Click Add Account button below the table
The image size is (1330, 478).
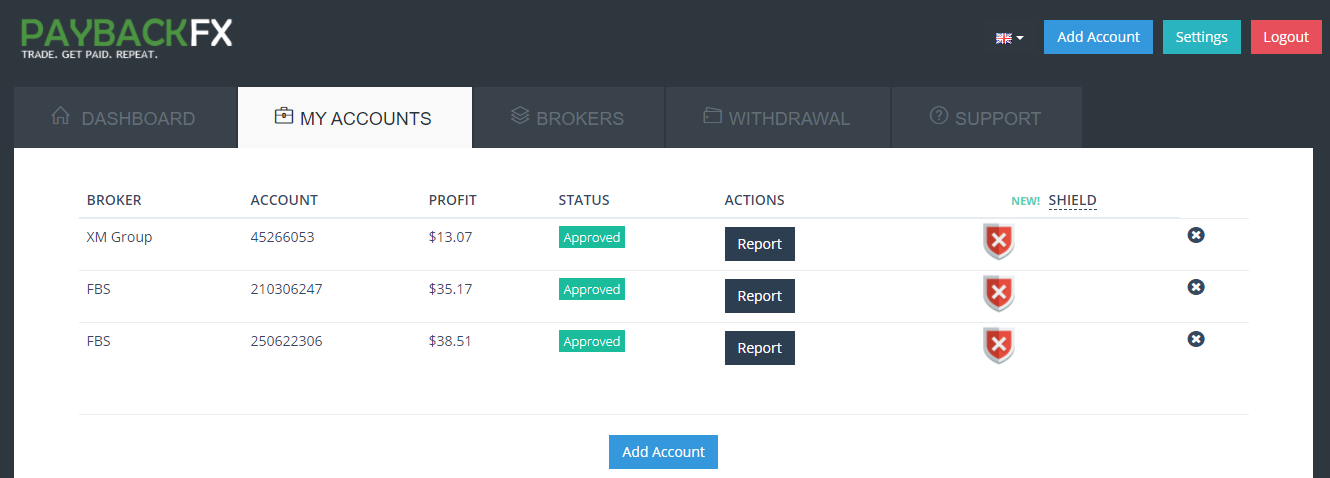point(664,452)
